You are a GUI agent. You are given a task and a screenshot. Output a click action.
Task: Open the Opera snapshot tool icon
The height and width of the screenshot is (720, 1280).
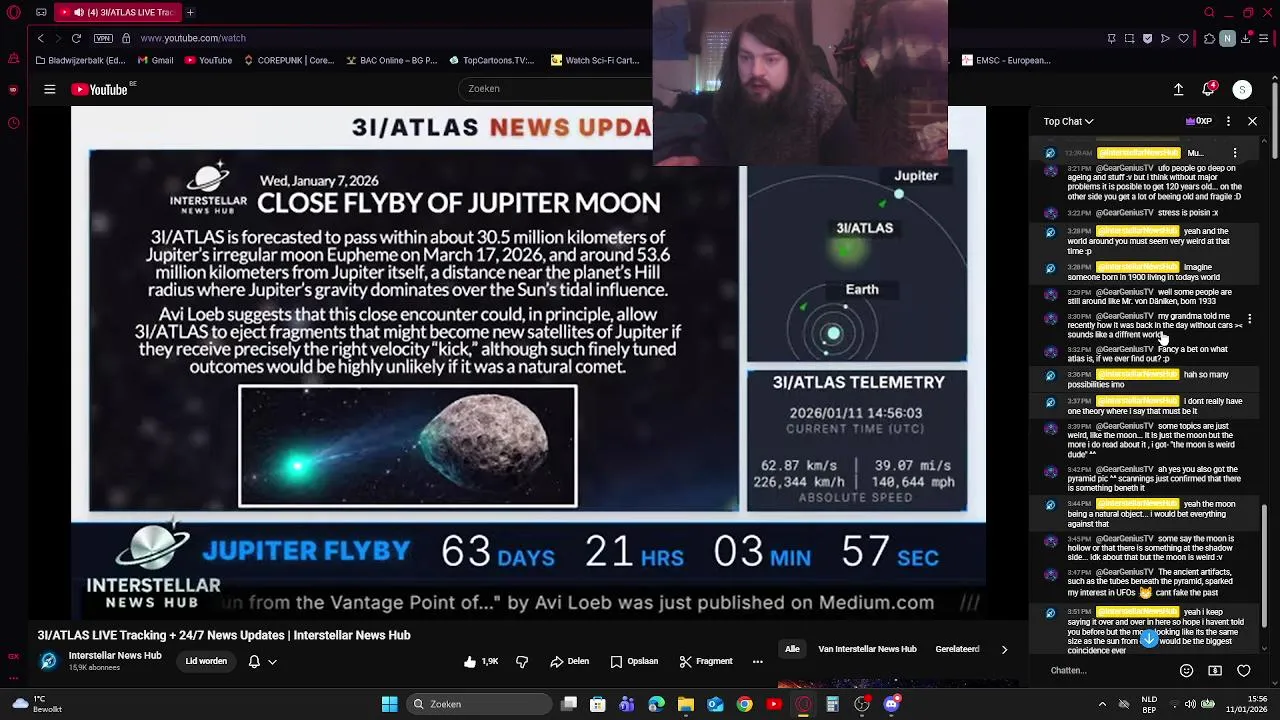click(x=1129, y=38)
